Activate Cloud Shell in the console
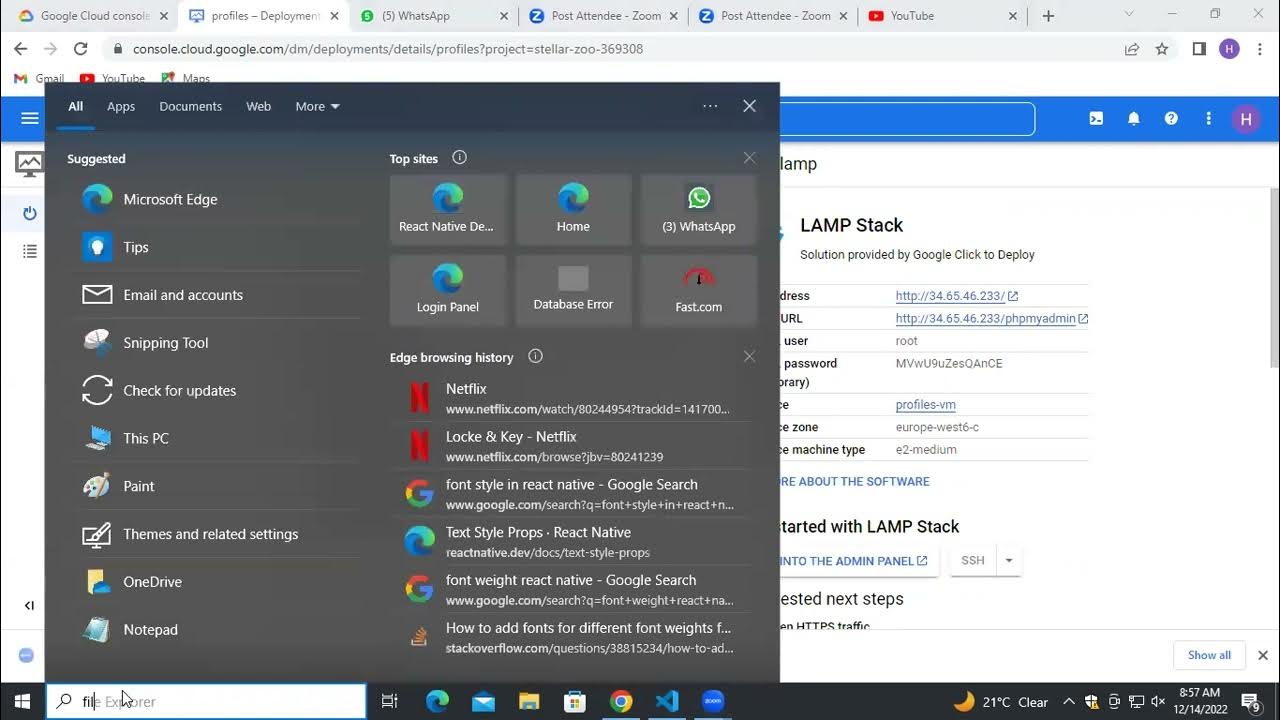Image resolution: width=1280 pixels, height=720 pixels. pyautogui.click(x=1096, y=118)
